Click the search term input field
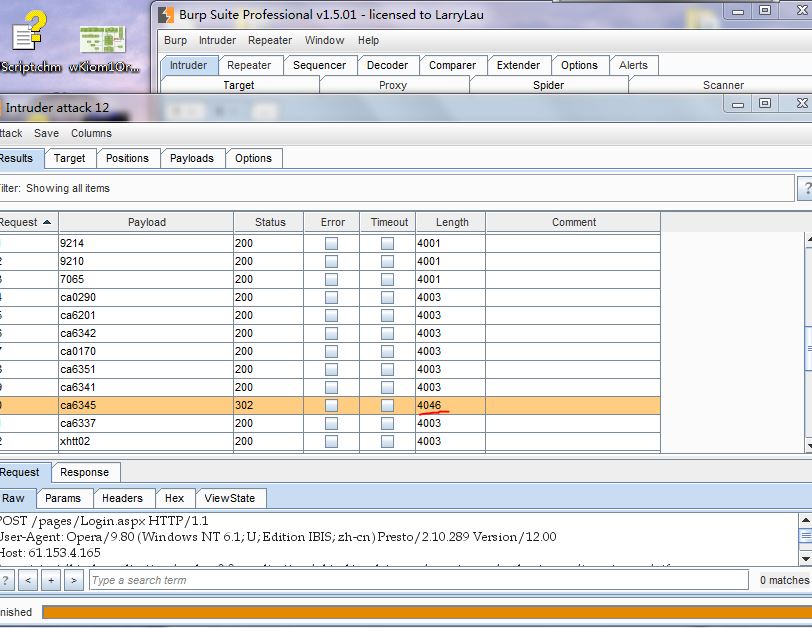The width and height of the screenshot is (812, 628). coord(418,580)
